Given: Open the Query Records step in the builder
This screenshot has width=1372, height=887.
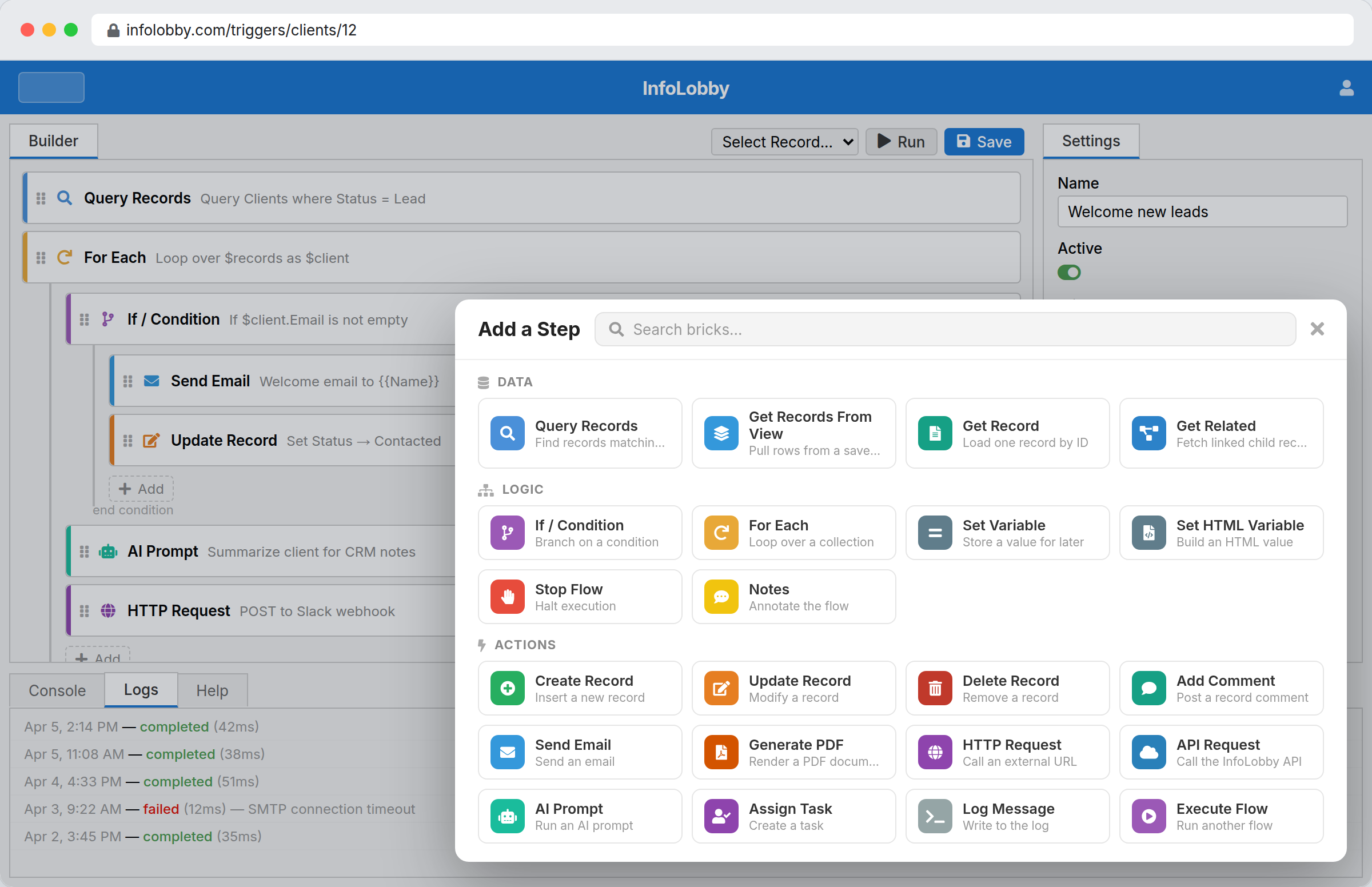Looking at the screenshot, I should pyautogui.click(x=521, y=198).
